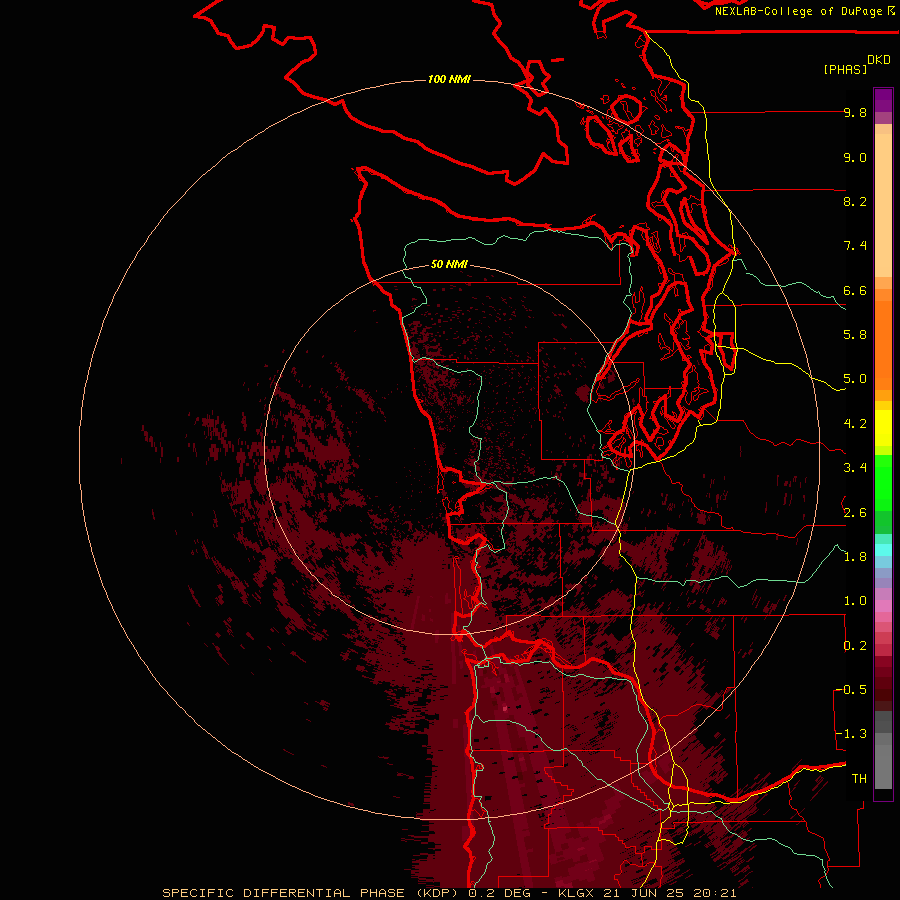This screenshot has width=900, height=900.
Task: Click the 0.2 scale value
Action: pos(855,646)
